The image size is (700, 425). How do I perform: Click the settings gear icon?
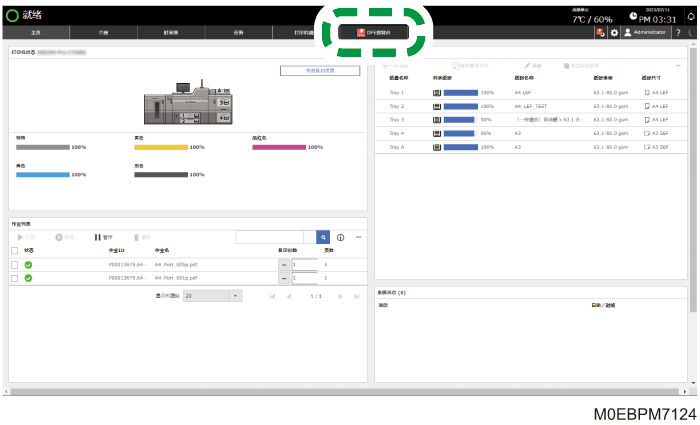(x=614, y=32)
